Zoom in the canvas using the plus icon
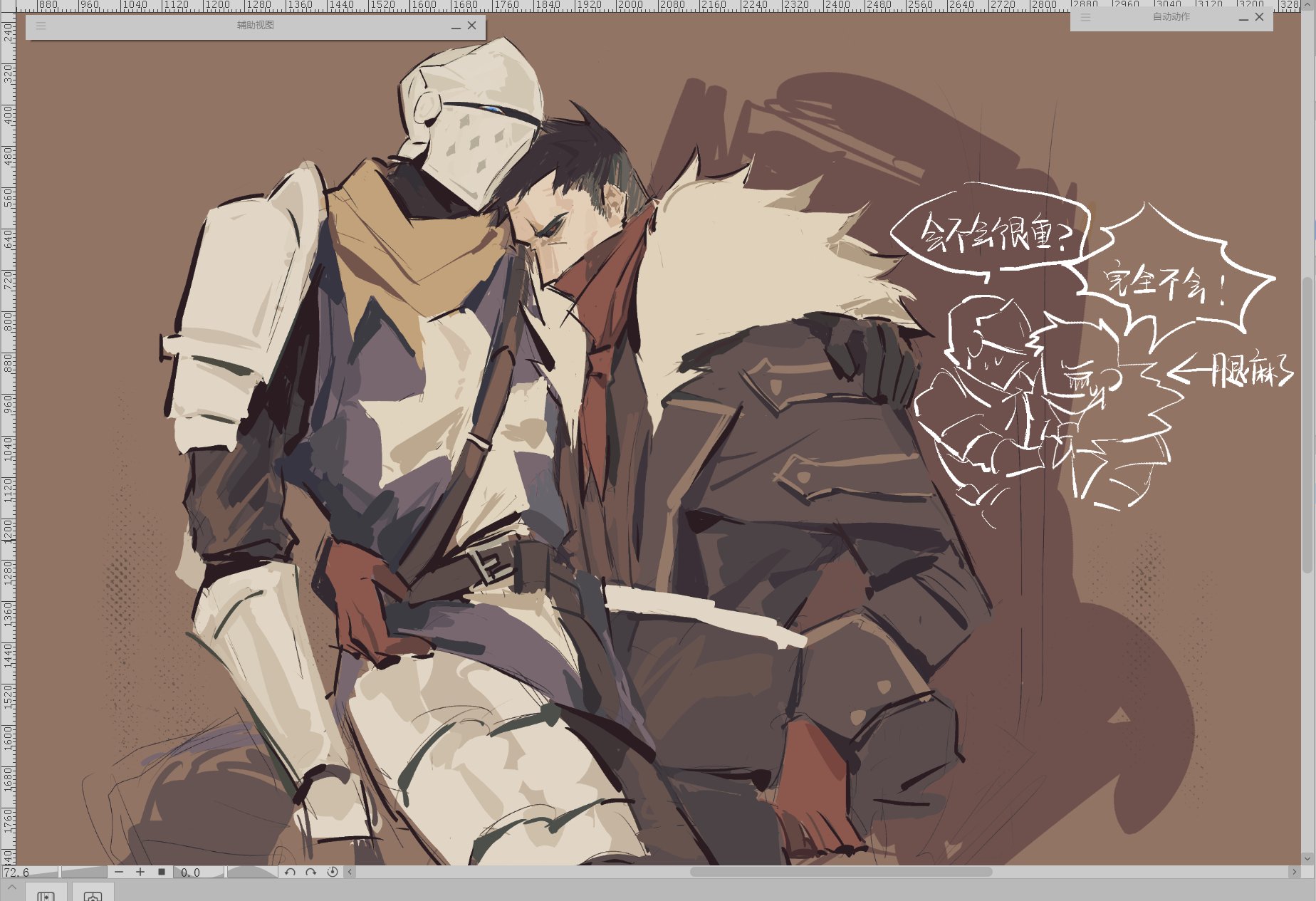 pyautogui.click(x=140, y=872)
